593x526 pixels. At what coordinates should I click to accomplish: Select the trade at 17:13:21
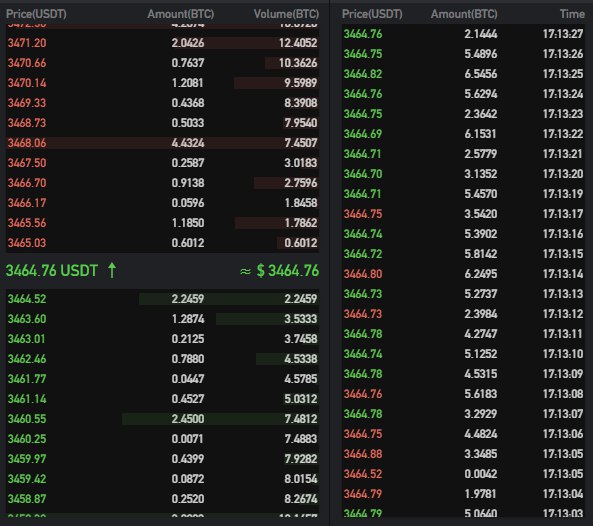[463, 154]
